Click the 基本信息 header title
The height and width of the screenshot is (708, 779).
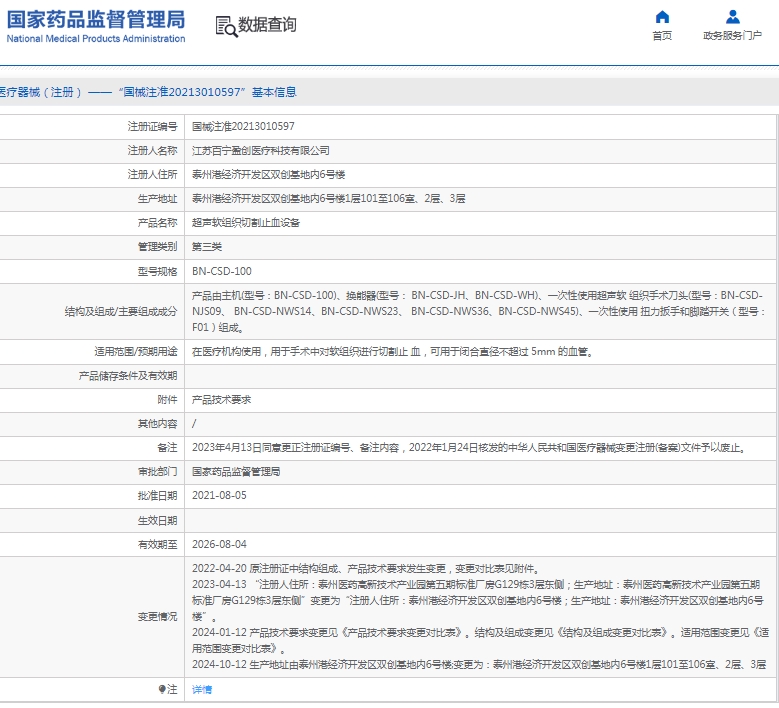tap(274, 92)
